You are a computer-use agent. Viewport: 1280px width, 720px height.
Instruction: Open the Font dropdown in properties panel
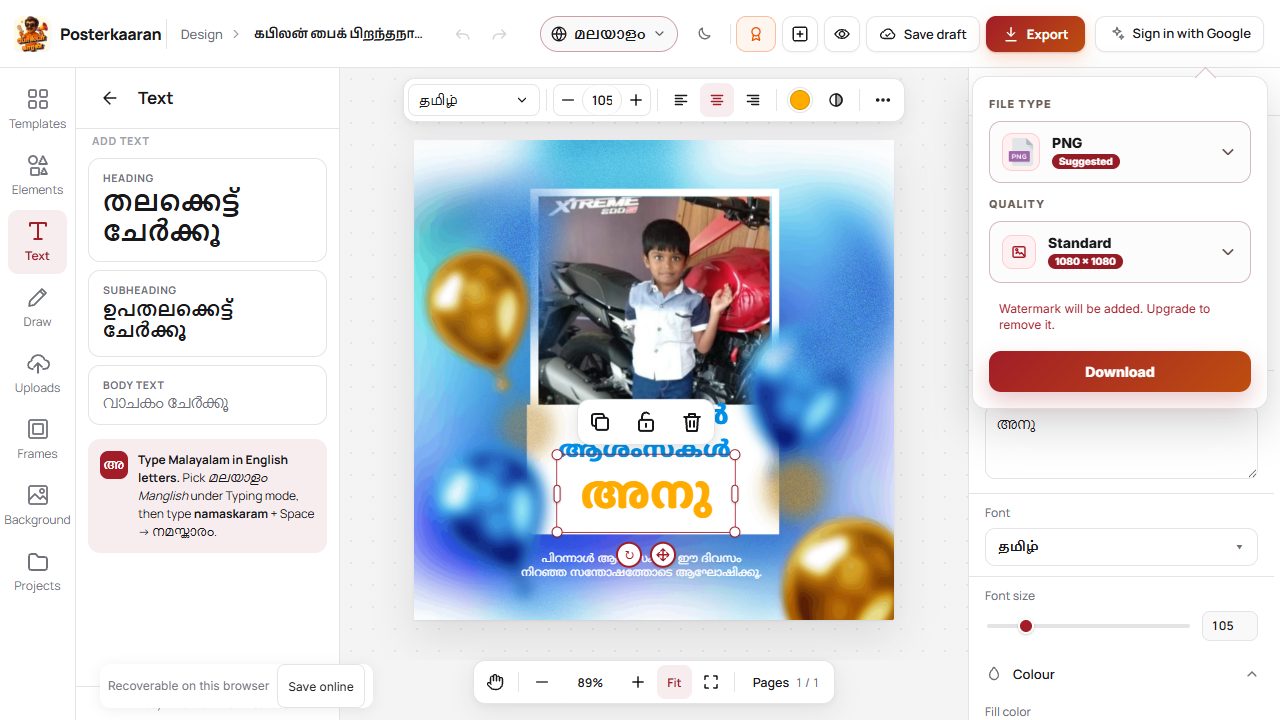(x=1121, y=547)
